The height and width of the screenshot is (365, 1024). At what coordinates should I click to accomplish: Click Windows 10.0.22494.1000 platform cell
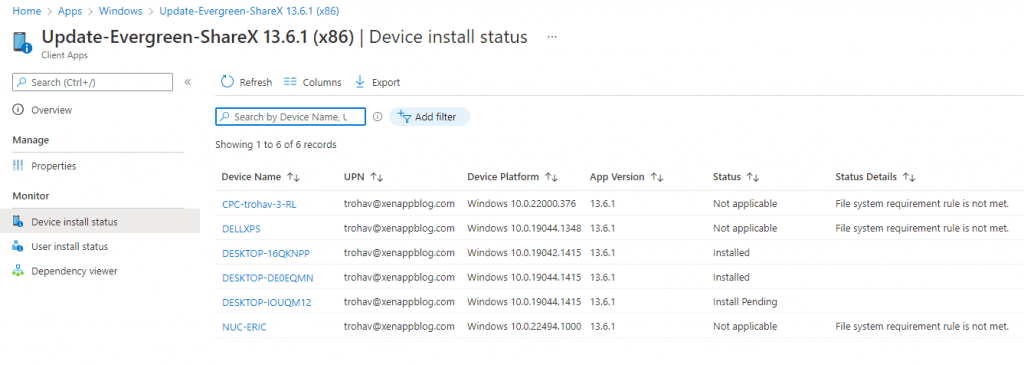pos(524,327)
